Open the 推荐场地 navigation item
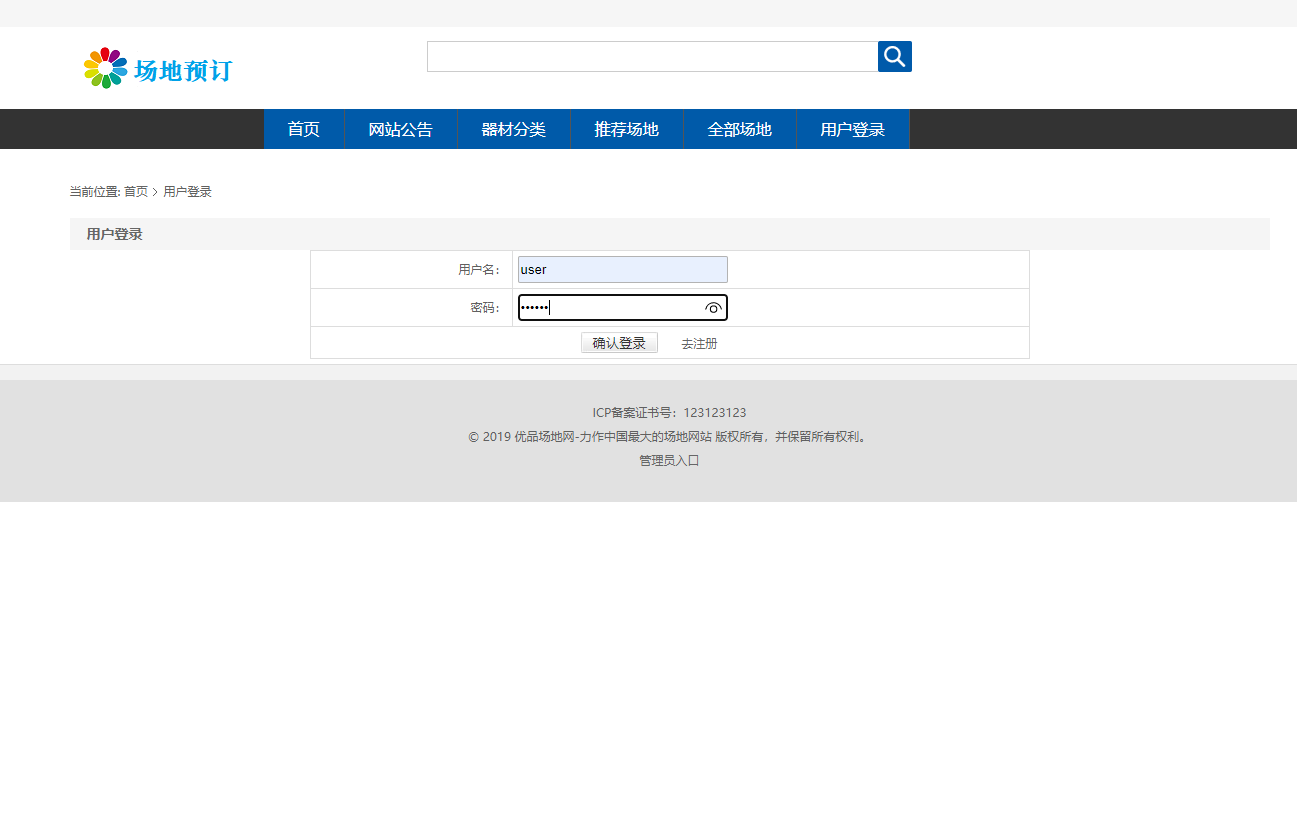Screen dimensions: 1297x828 click(x=627, y=129)
